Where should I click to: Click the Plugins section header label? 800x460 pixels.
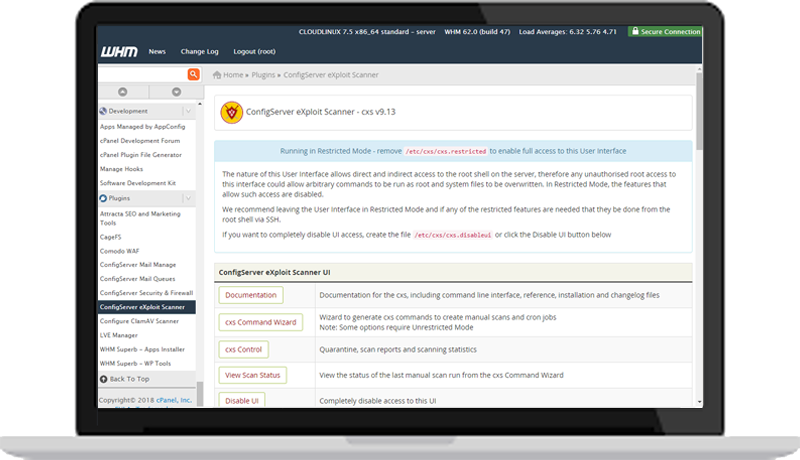tap(119, 198)
